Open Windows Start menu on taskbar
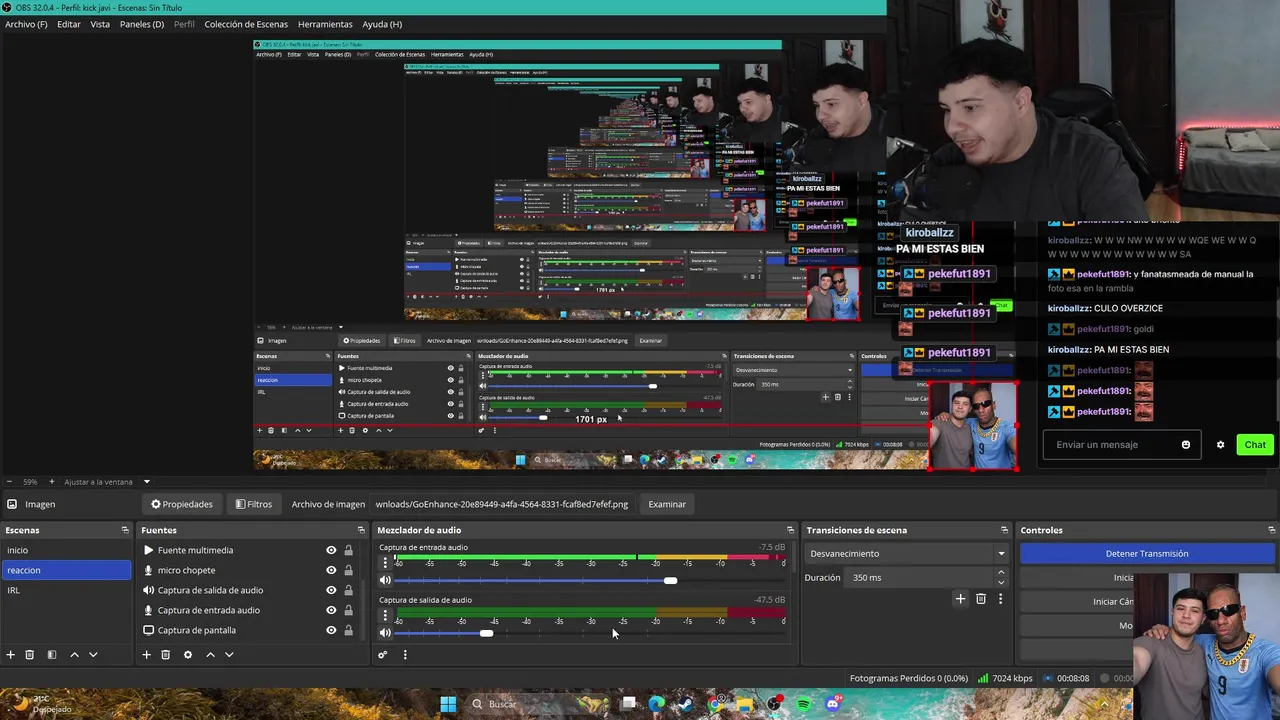The height and width of the screenshot is (720, 1280). pyautogui.click(x=448, y=704)
